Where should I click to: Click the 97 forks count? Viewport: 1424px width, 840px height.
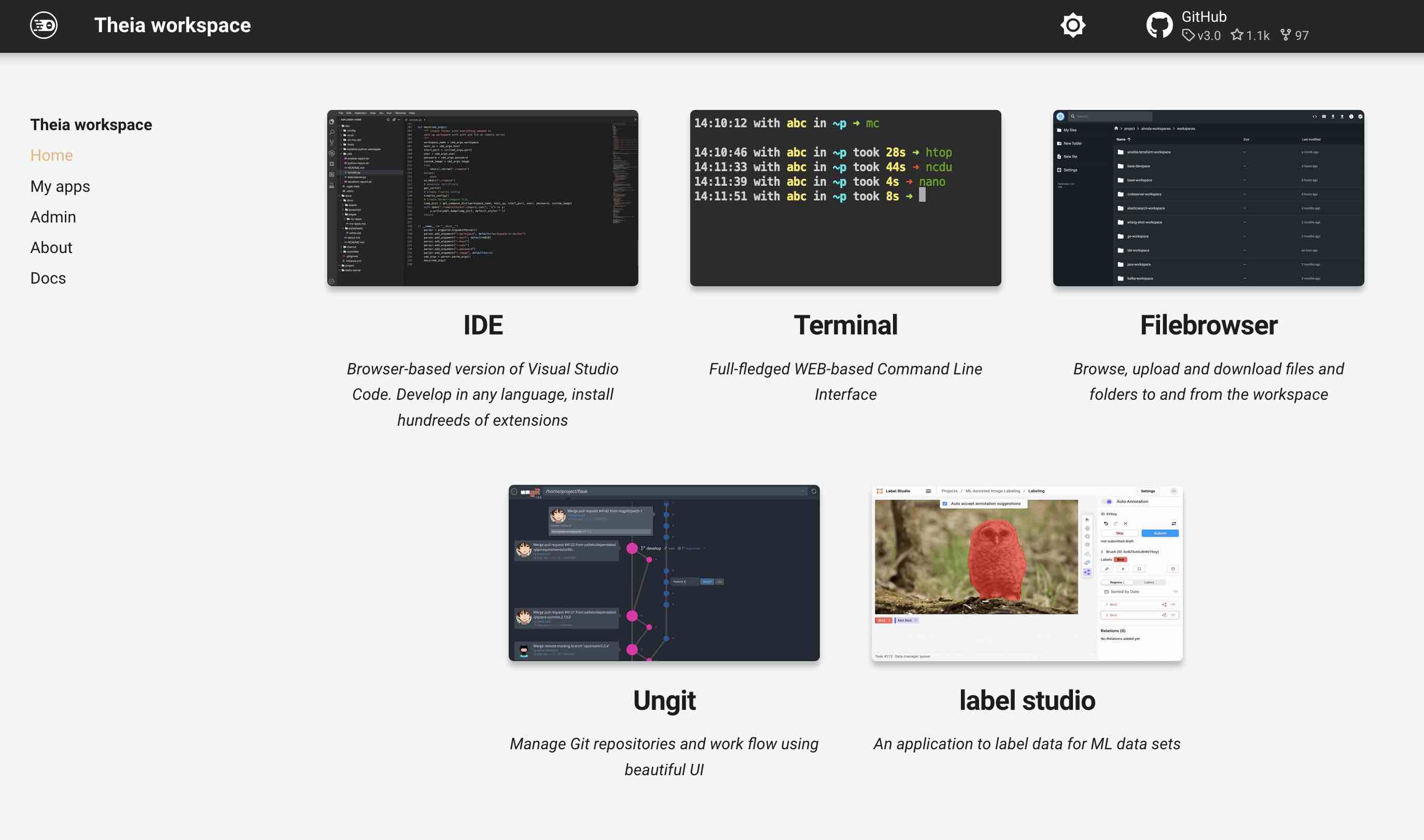pyautogui.click(x=1294, y=35)
